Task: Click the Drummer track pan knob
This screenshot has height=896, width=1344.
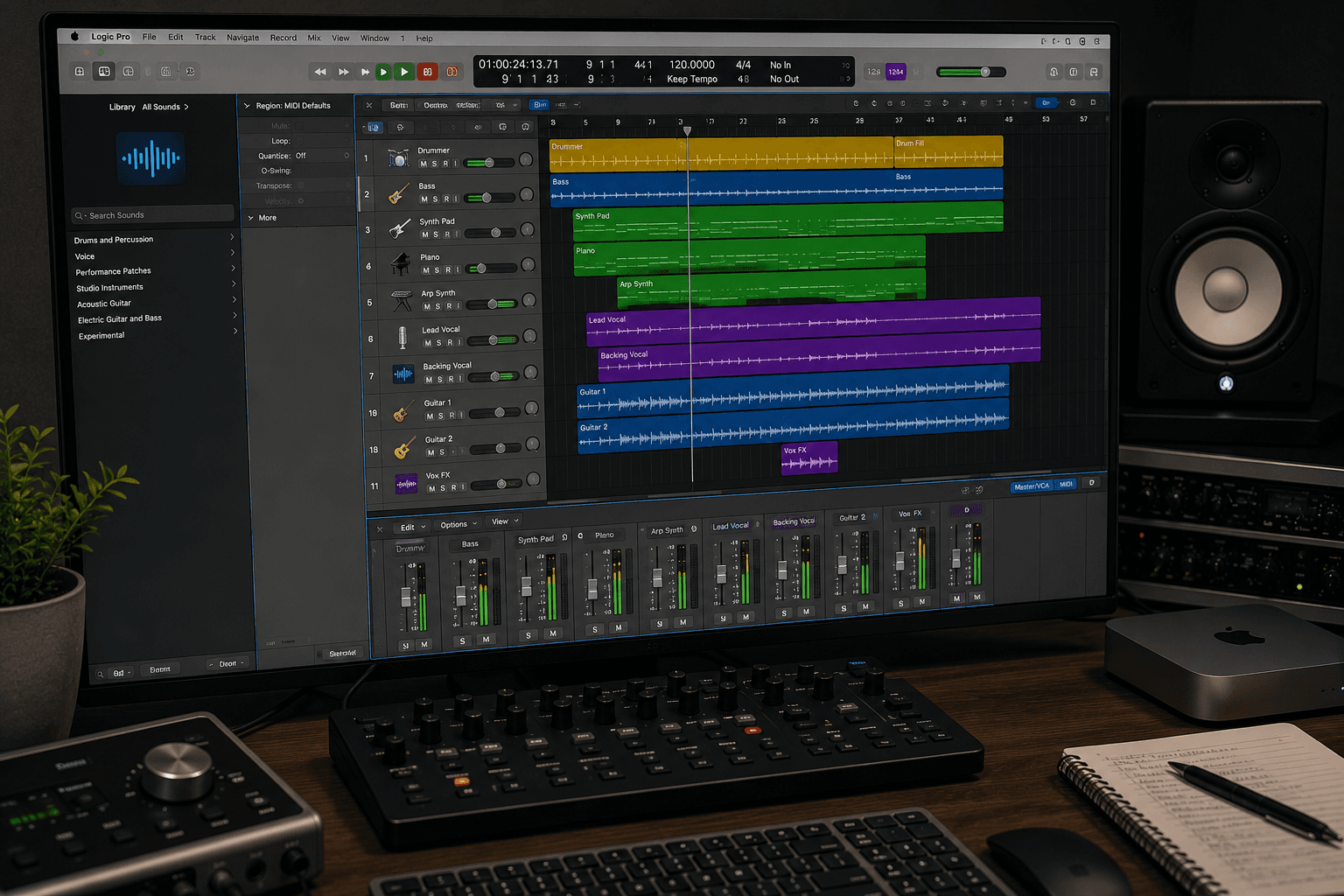Action: tap(526, 159)
